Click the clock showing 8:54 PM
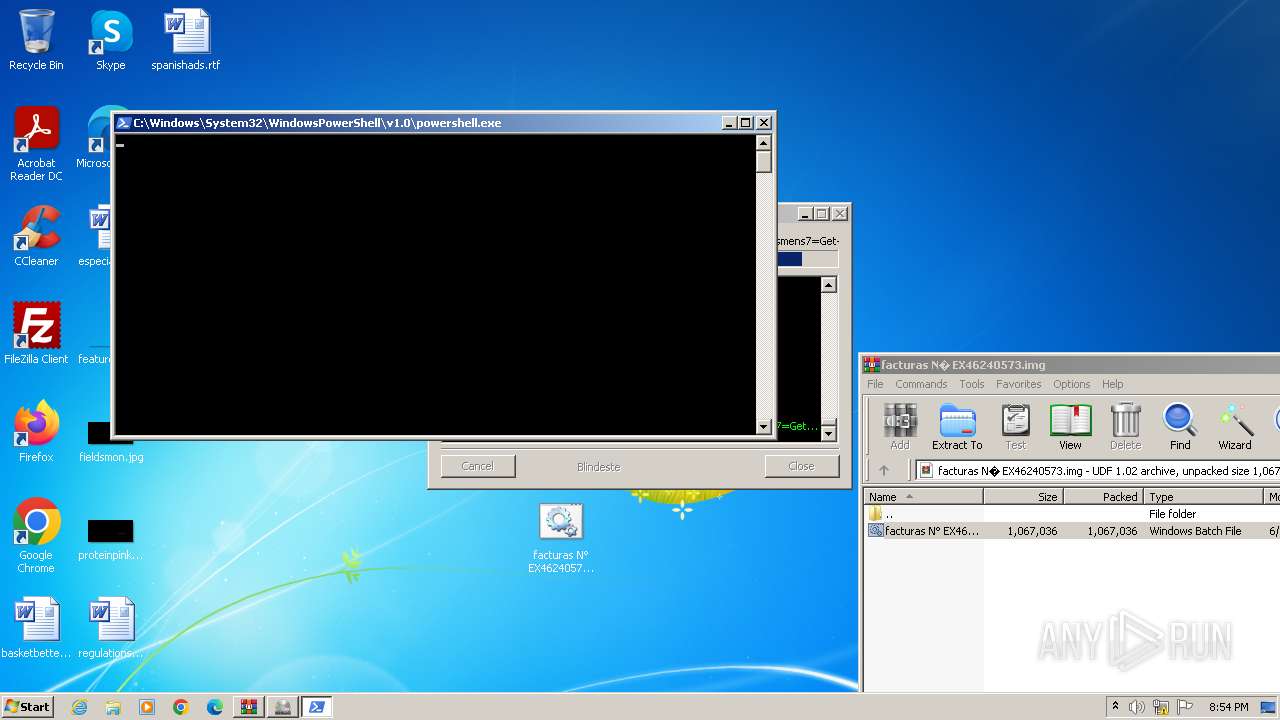The height and width of the screenshot is (720, 1280). [x=1228, y=707]
